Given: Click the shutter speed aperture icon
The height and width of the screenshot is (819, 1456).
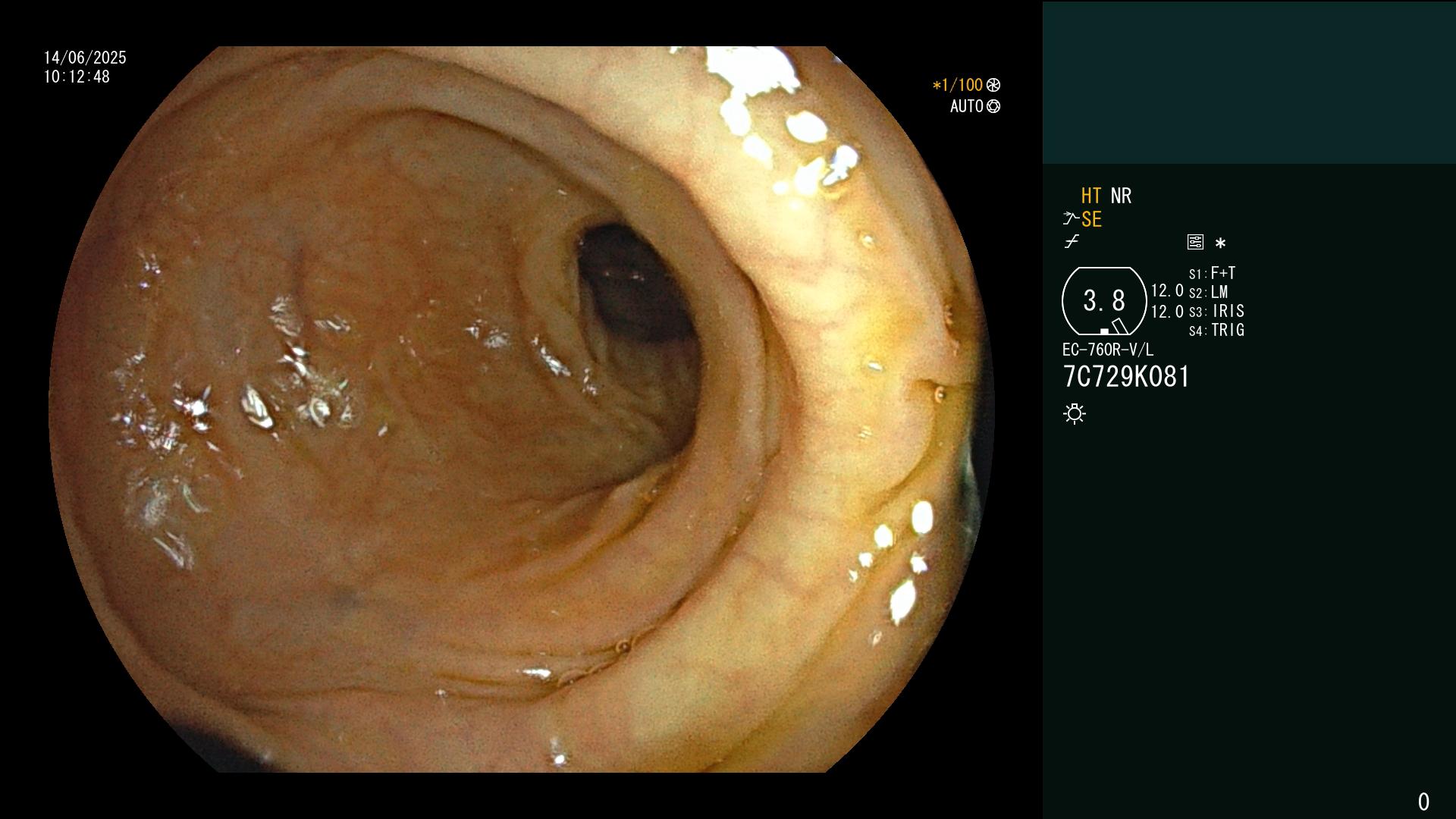Looking at the screenshot, I should 993,85.
